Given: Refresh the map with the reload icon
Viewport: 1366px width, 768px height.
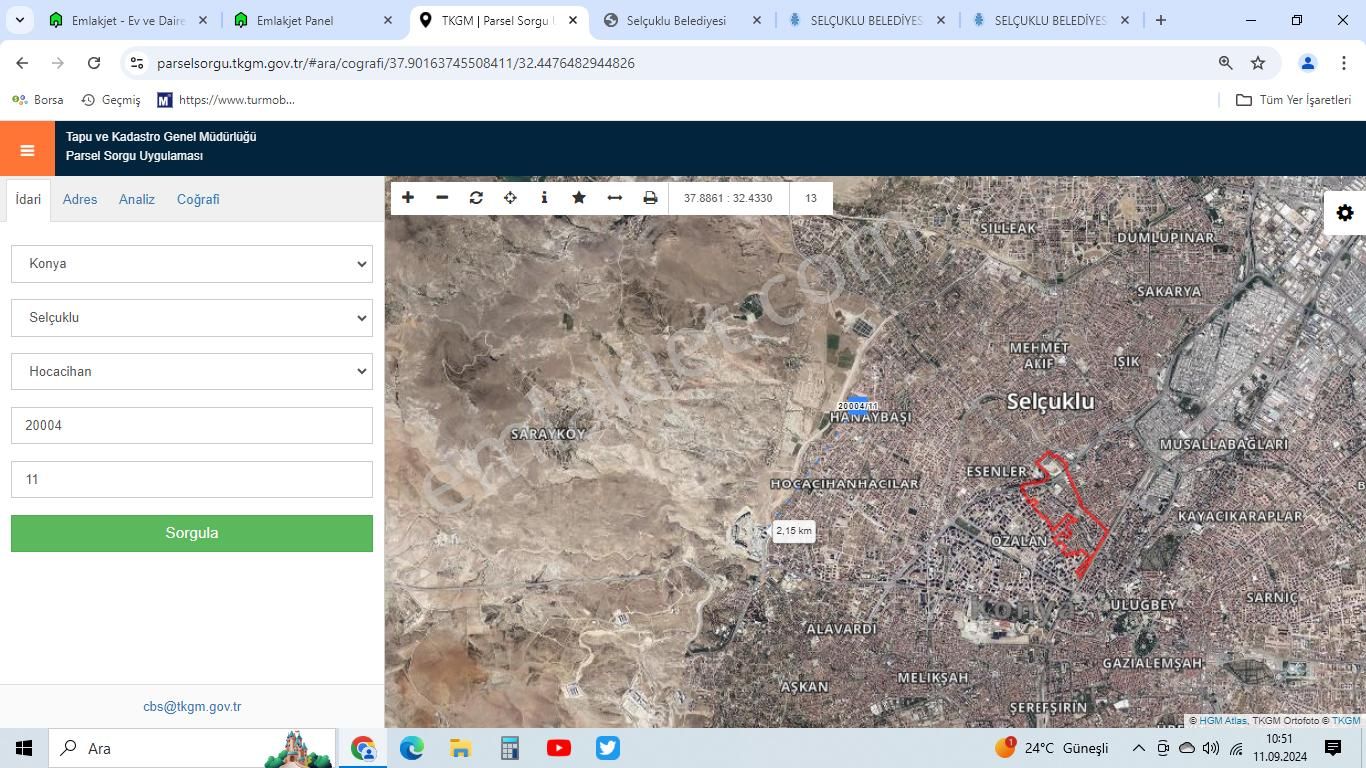Looking at the screenshot, I should coord(476,198).
